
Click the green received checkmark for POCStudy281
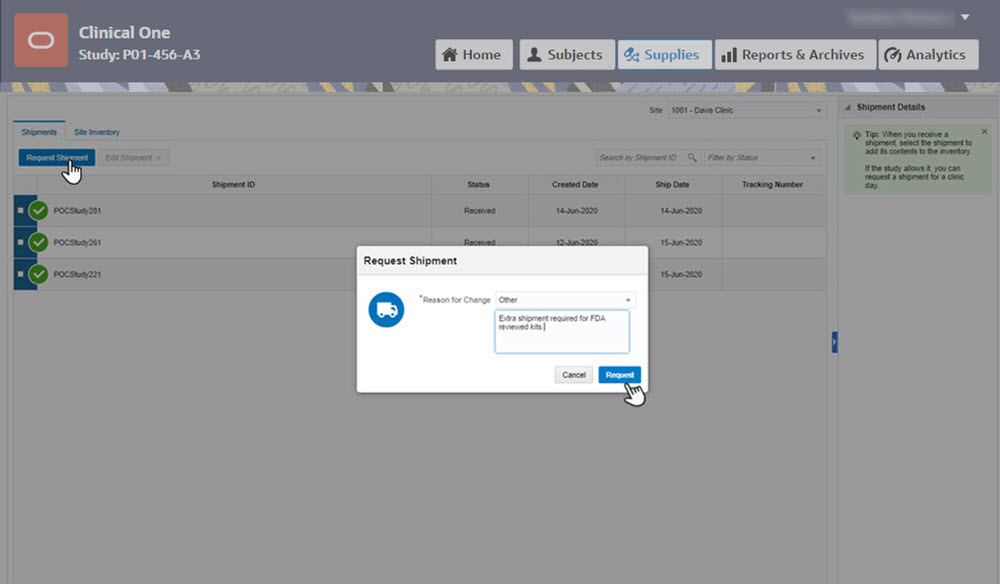38,210
